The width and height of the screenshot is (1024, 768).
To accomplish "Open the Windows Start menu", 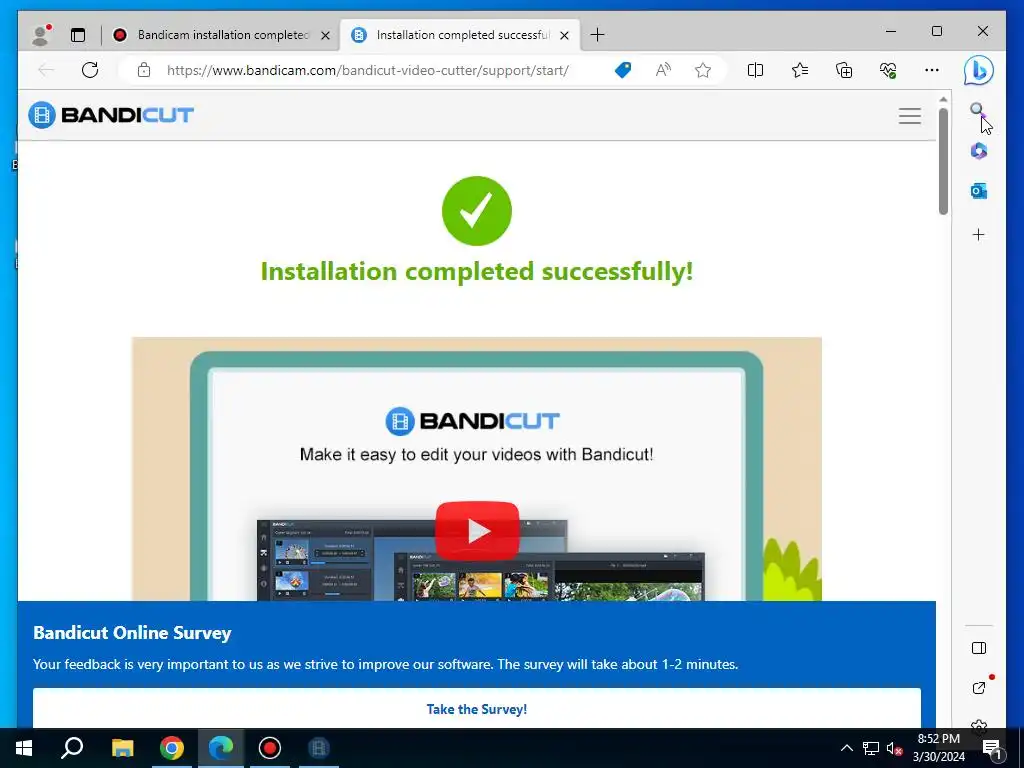I will [x=24, y=748].
